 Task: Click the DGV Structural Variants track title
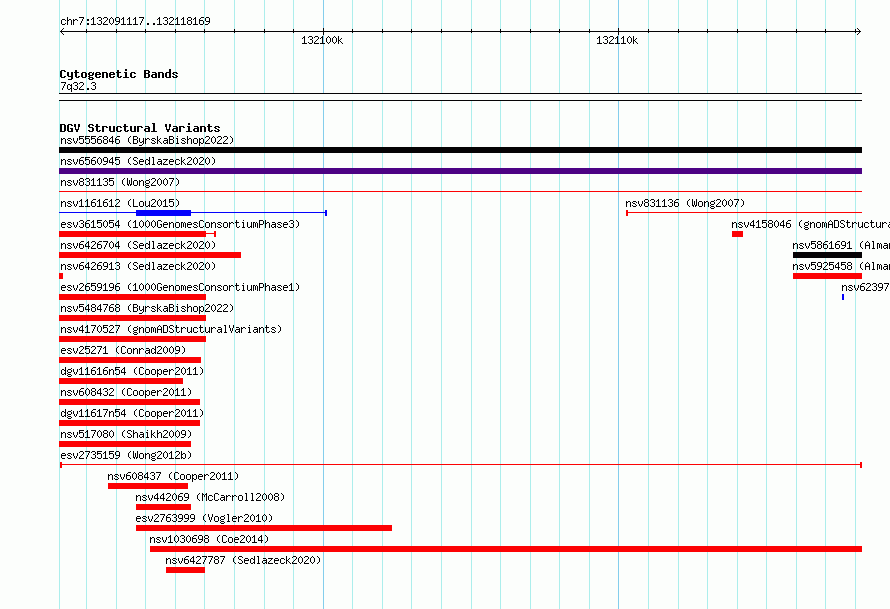[x=140, y=128]
